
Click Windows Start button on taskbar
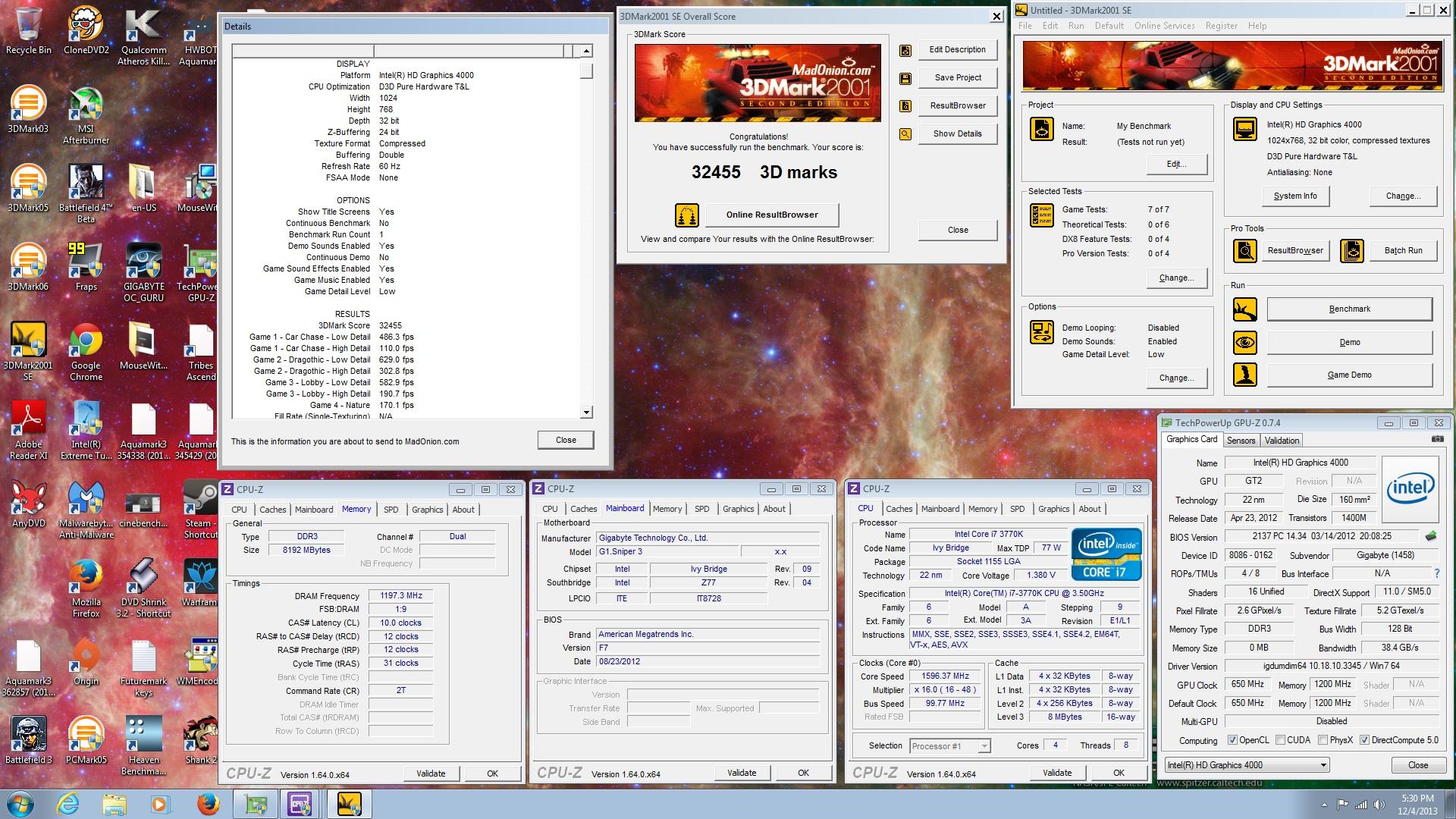[x=20, y=803]
